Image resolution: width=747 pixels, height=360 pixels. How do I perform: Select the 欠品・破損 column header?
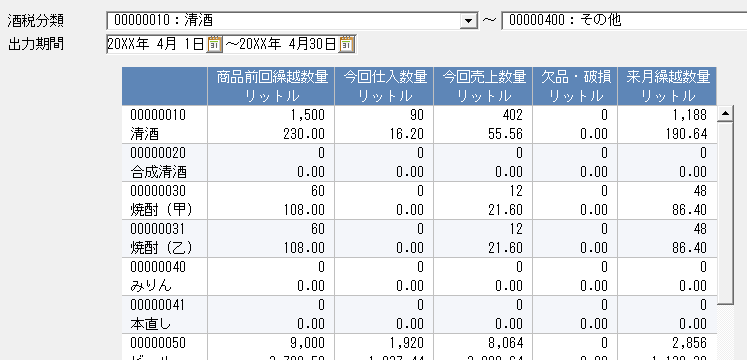[x=575, y=86]
